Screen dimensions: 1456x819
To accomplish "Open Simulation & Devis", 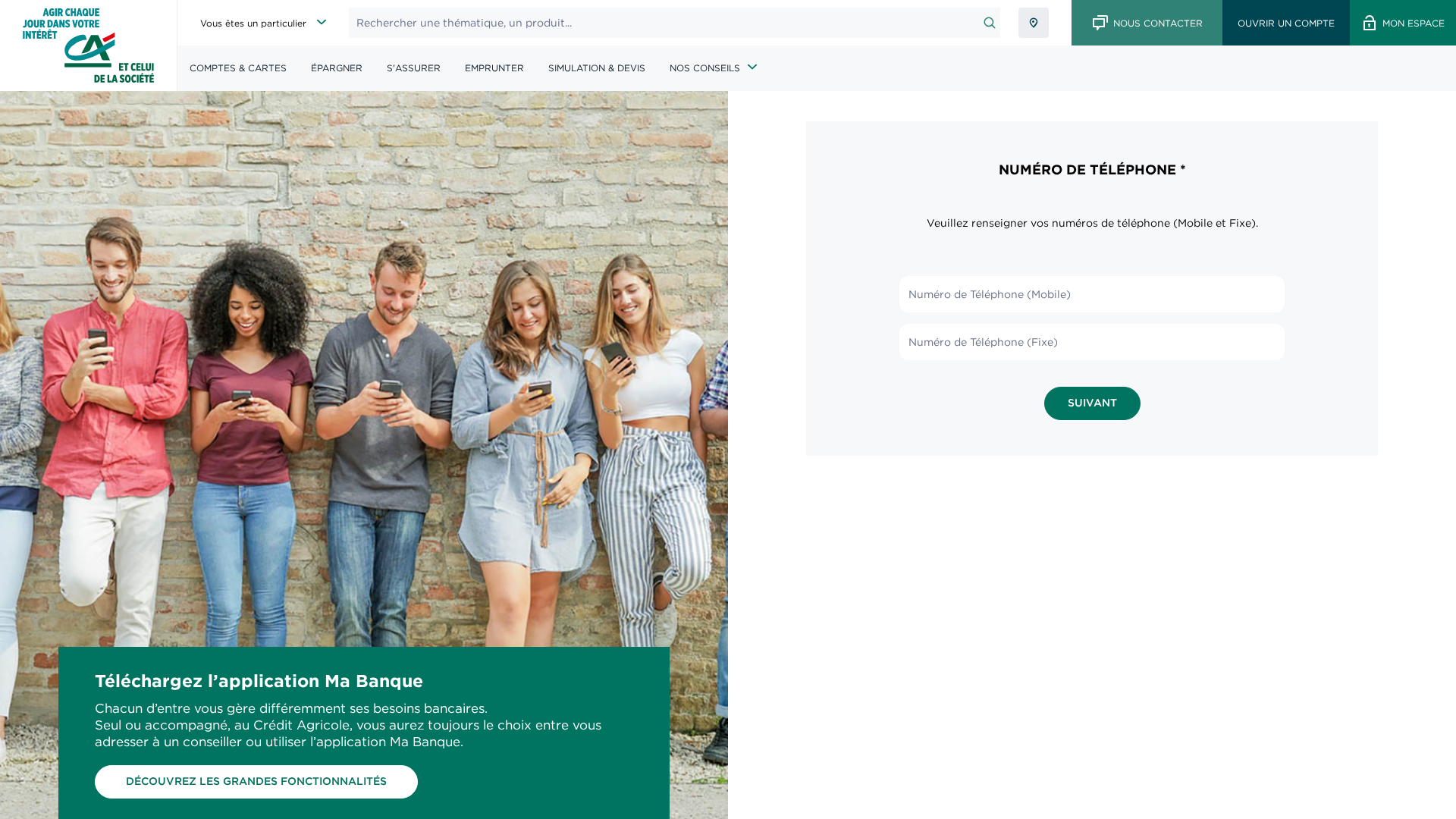I will (597, 68).
